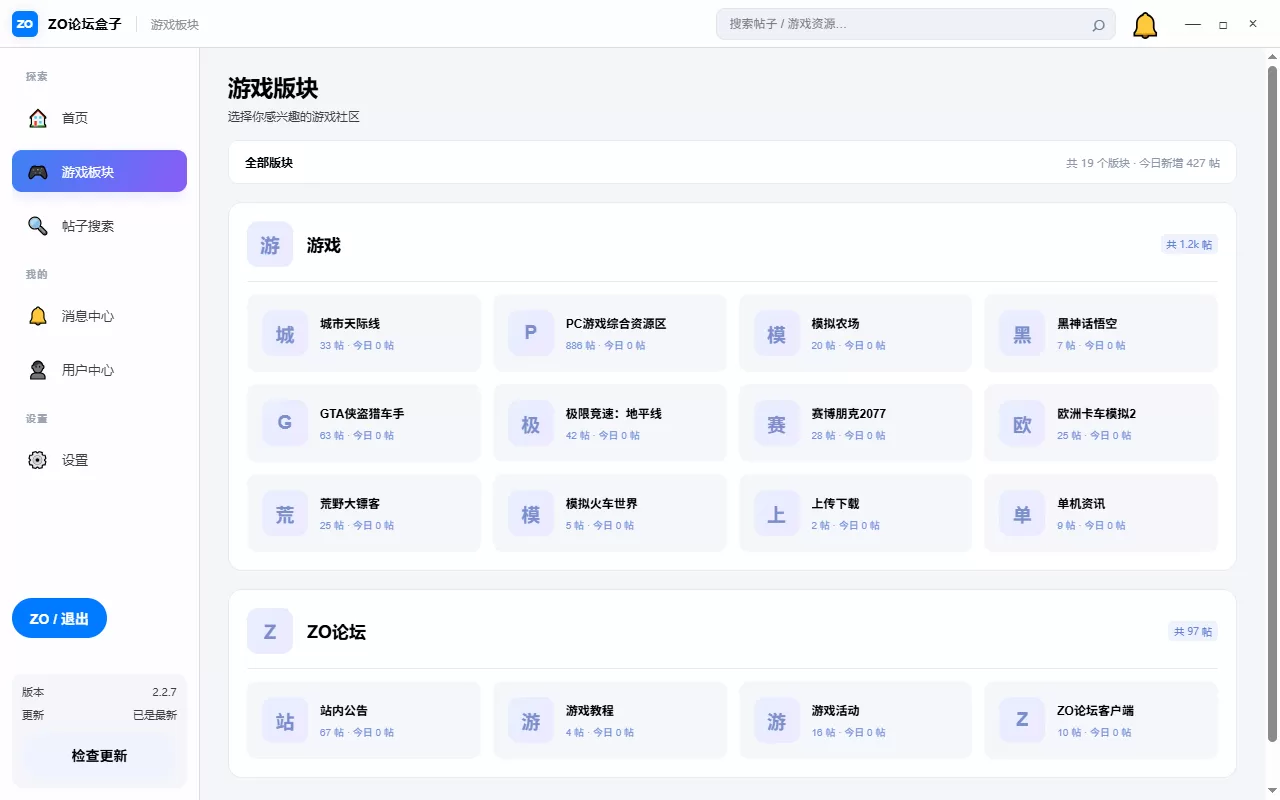This screenshot has height=800, width=1280.
Task: Click the gamepad icon for 游戏板块
Action: [x=38, y=172]
